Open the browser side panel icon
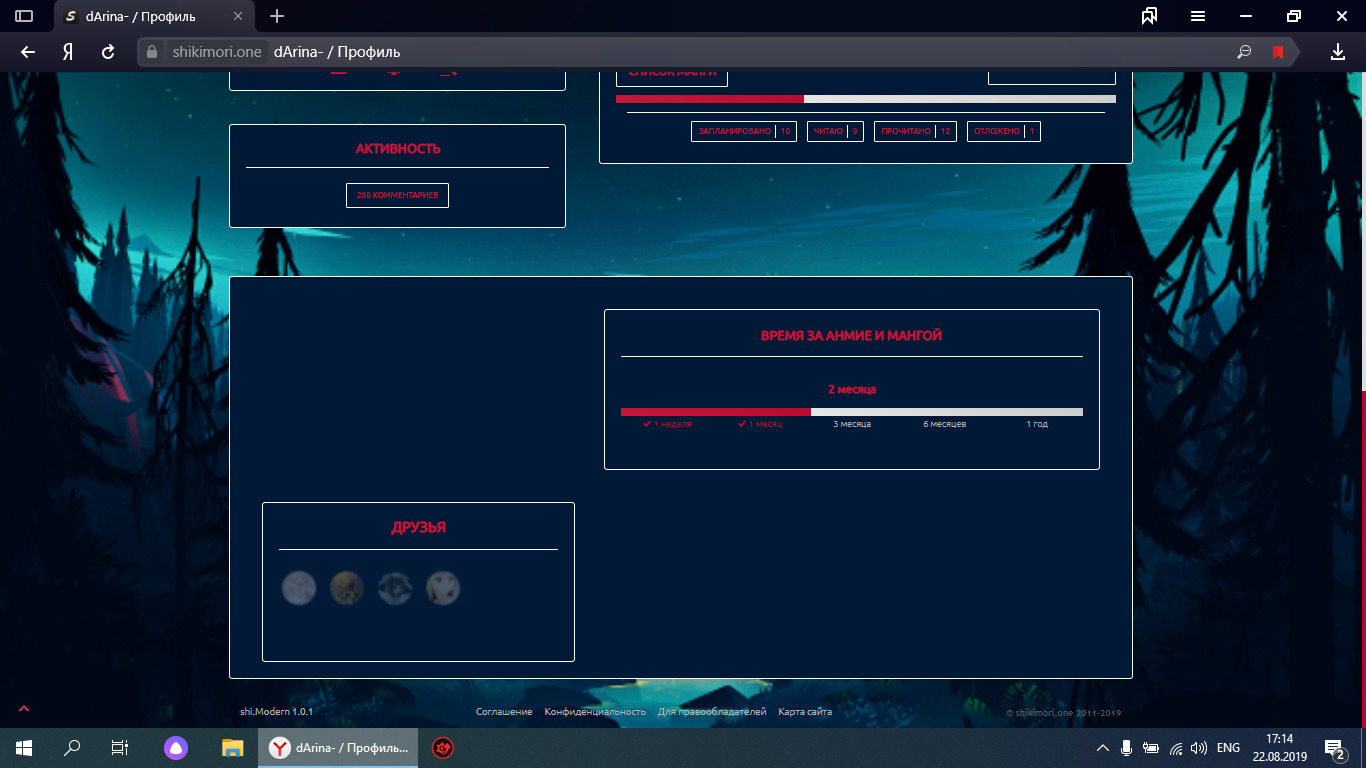The height and width of the screenshot is (768, 1366). coord(24,16)
